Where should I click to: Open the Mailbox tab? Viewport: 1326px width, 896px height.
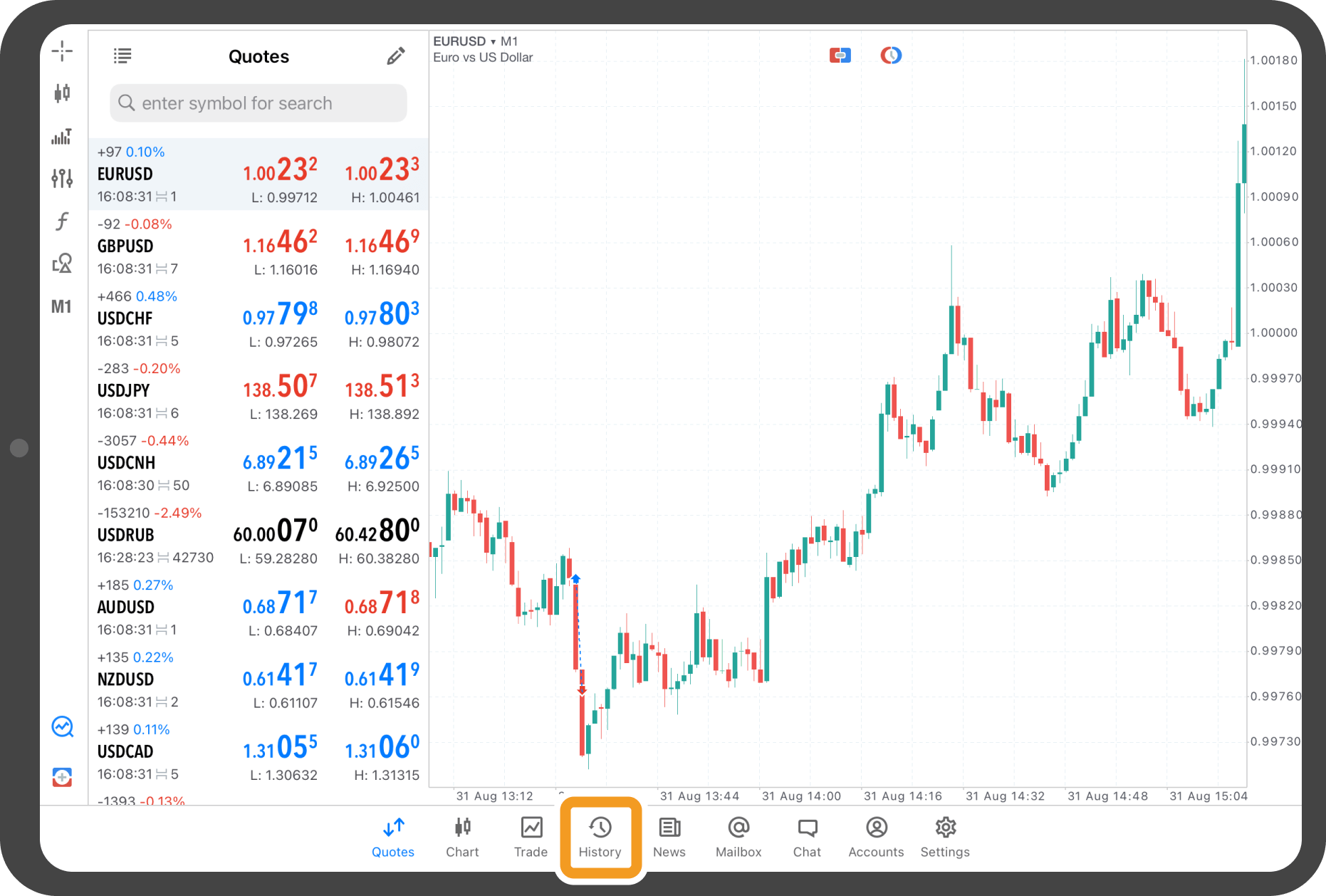[738, 837]
